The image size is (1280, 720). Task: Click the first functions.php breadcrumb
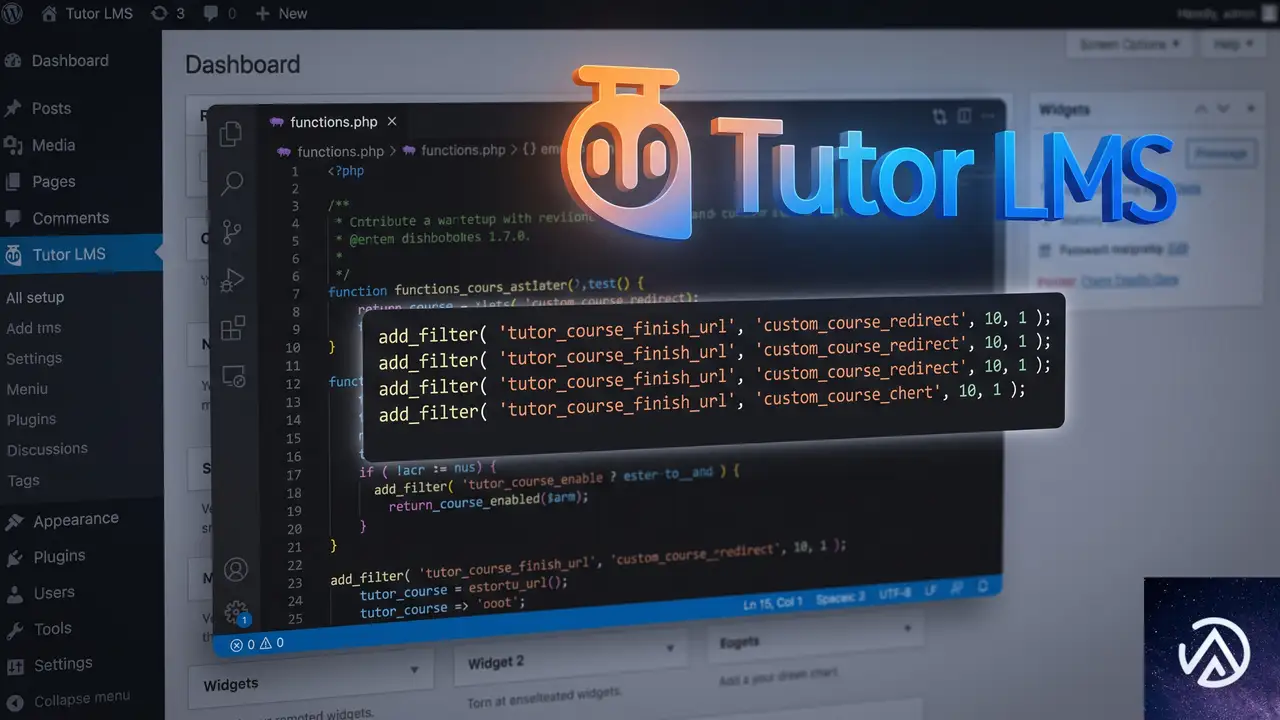pos(331,151)
